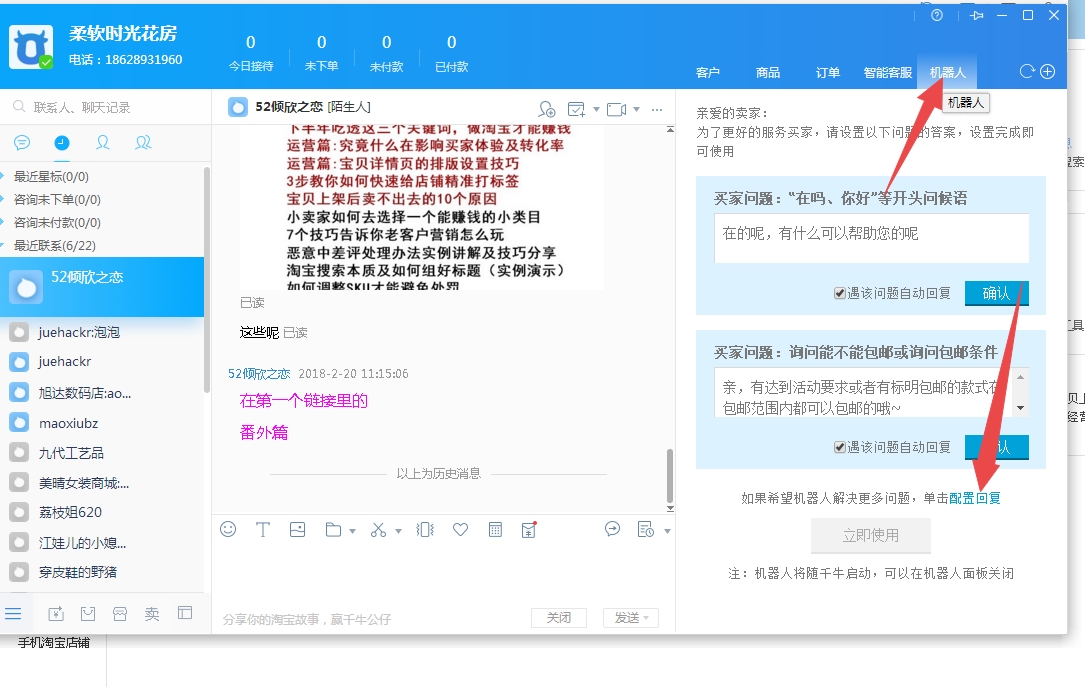
Task: Open the emoji picker in chat toolbar
Action: point(228,530)
